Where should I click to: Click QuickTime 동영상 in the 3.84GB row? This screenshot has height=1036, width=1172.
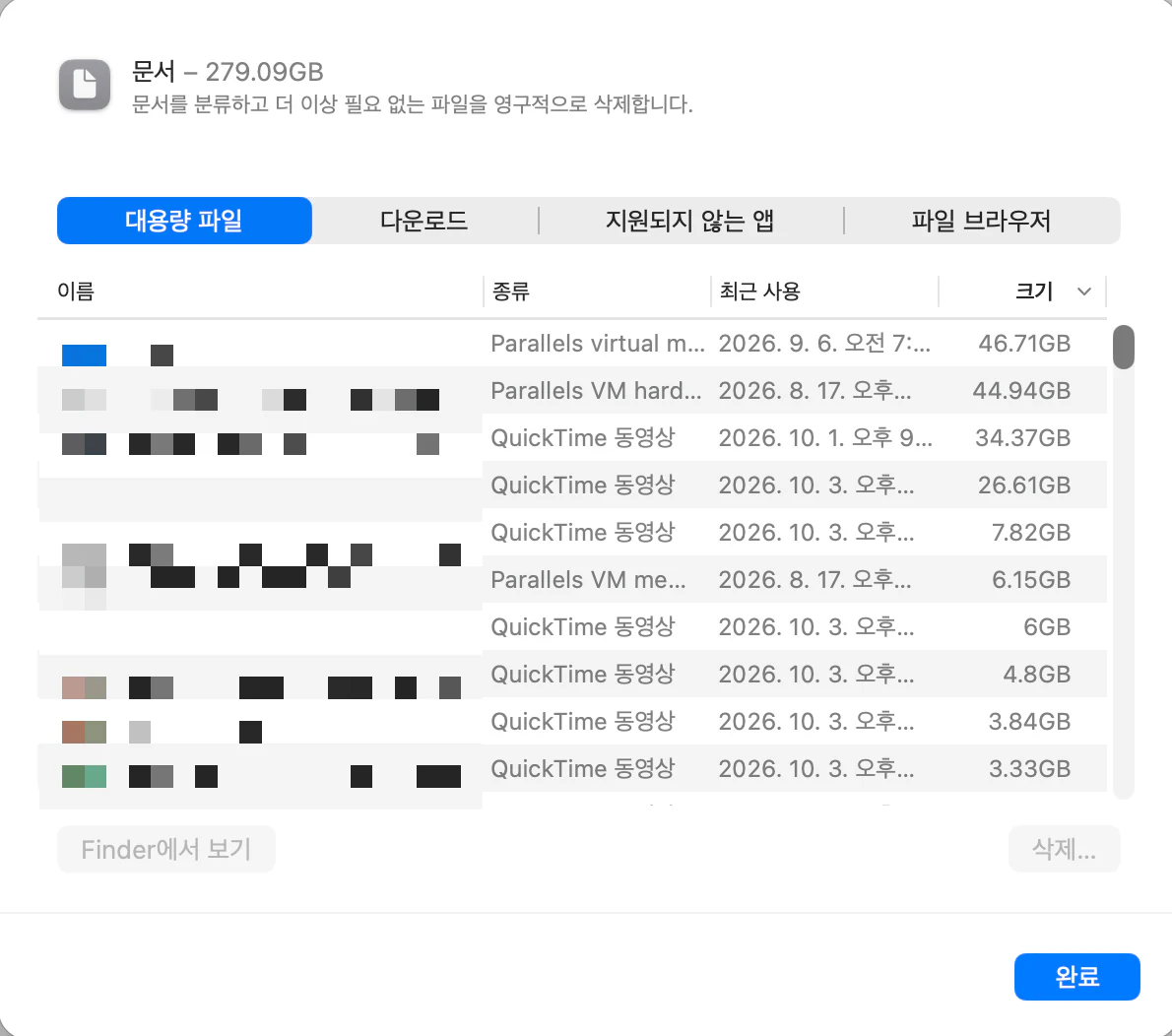pyautogui.click(x=582, y=721)
